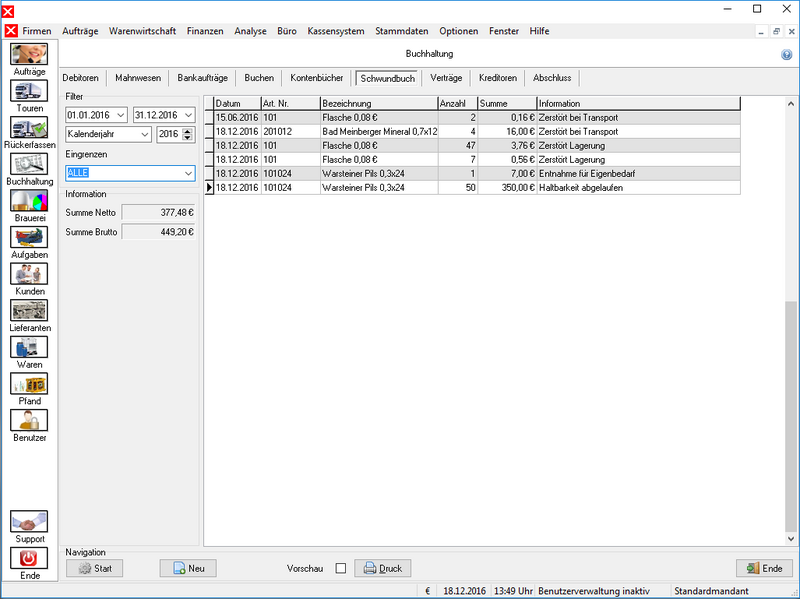Open the end date 31.12.2016 dropdown

(x=188, y=115)
